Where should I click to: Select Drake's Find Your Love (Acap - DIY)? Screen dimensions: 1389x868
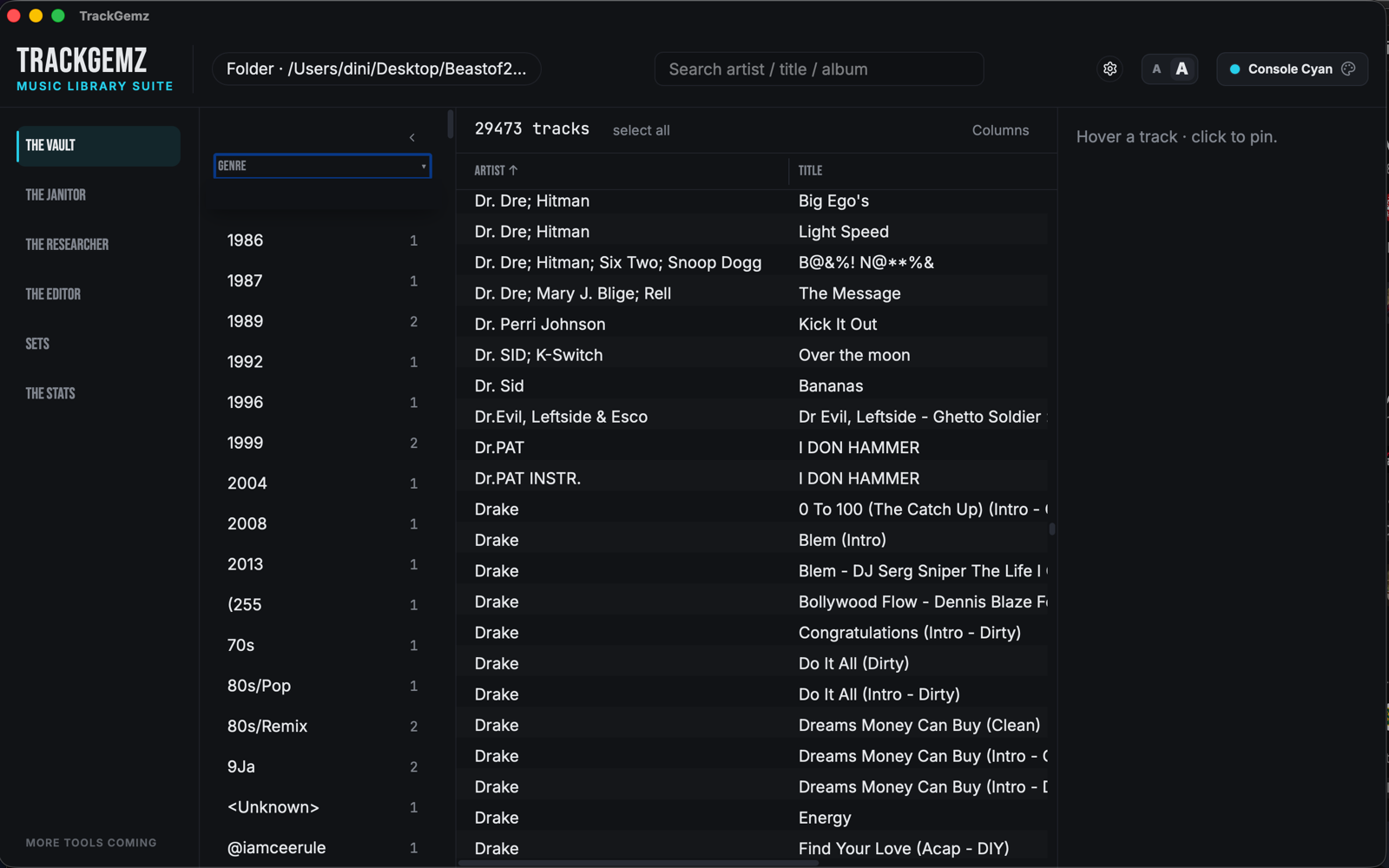(x=752, y=848)
